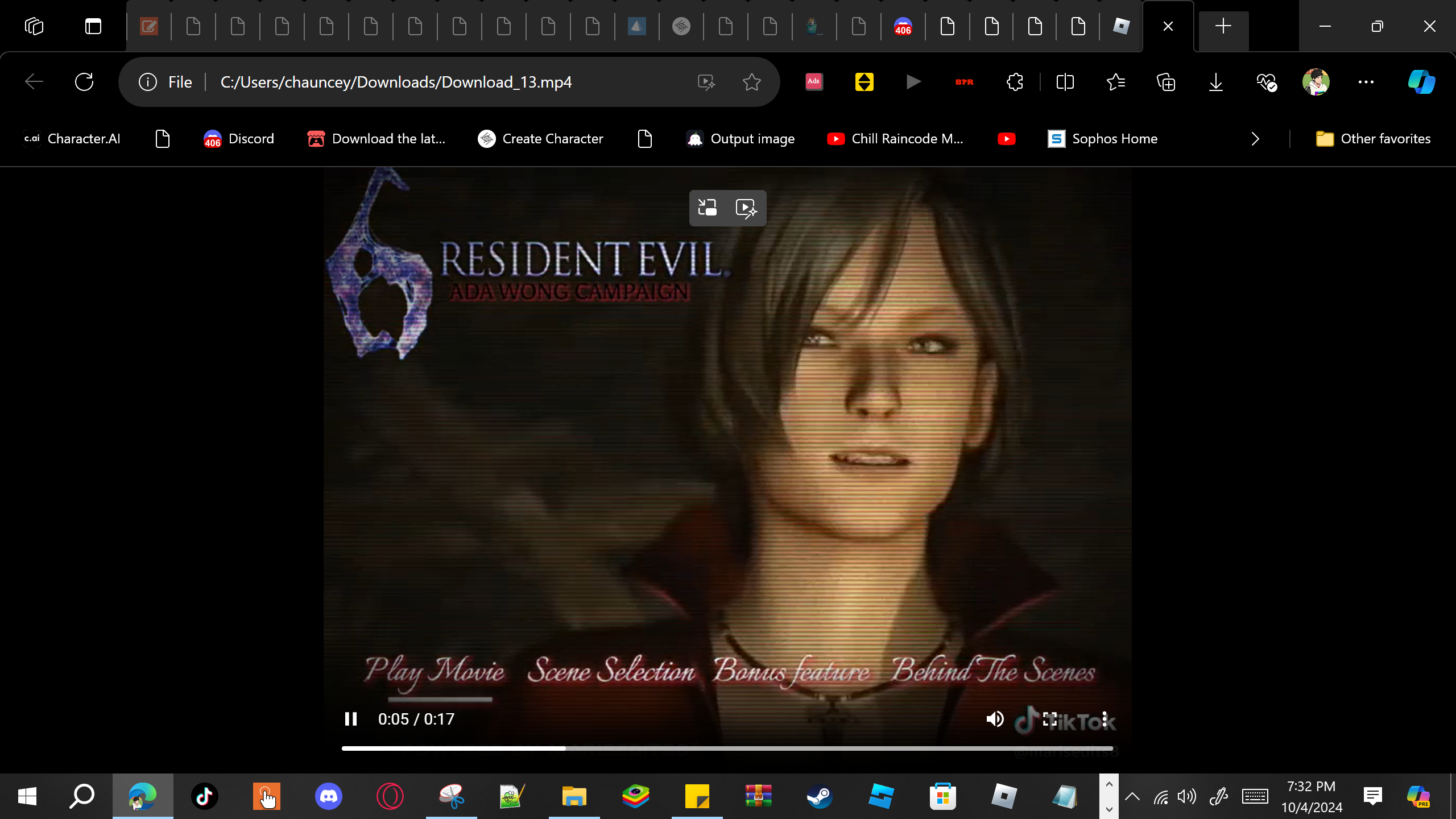Open the Output image bookmark
The width and height of the screenshot is (1456, 819).
(x=741, y=139)
